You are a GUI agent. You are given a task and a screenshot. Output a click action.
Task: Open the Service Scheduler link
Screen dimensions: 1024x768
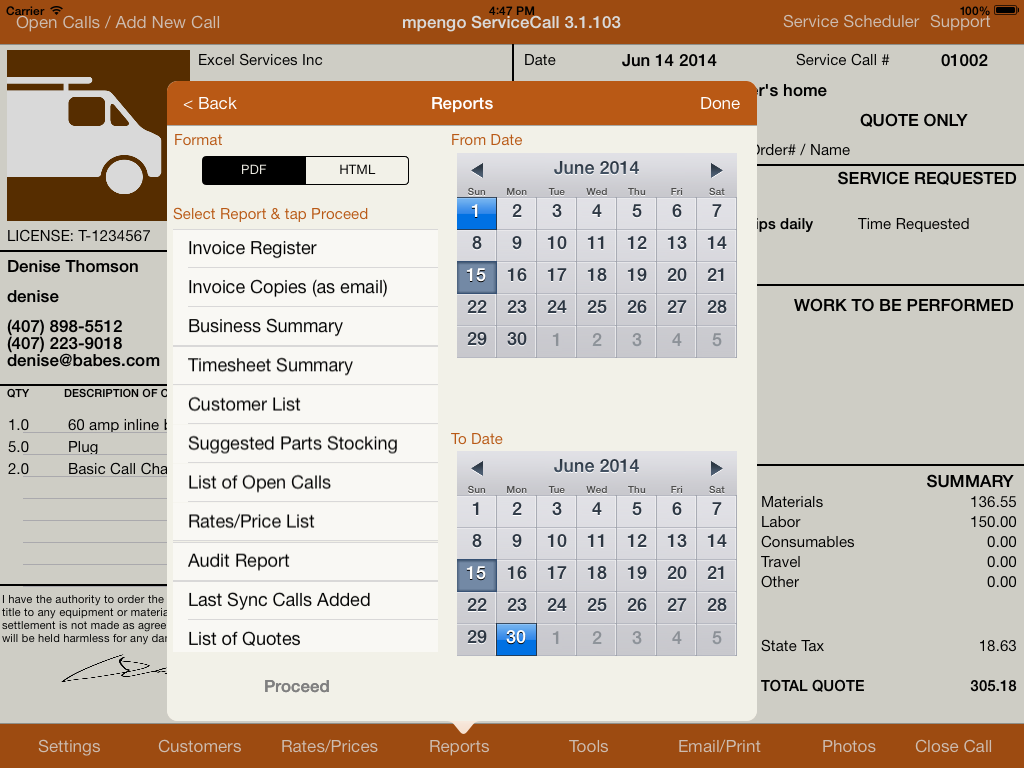click(850, 21)
